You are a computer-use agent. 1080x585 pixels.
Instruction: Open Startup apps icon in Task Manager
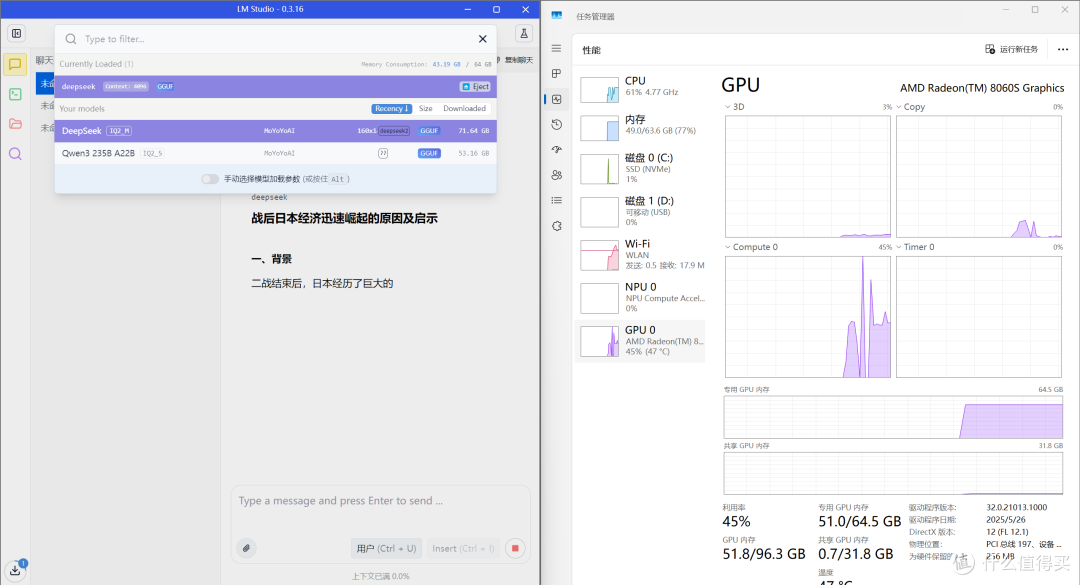tap(557, 150)
